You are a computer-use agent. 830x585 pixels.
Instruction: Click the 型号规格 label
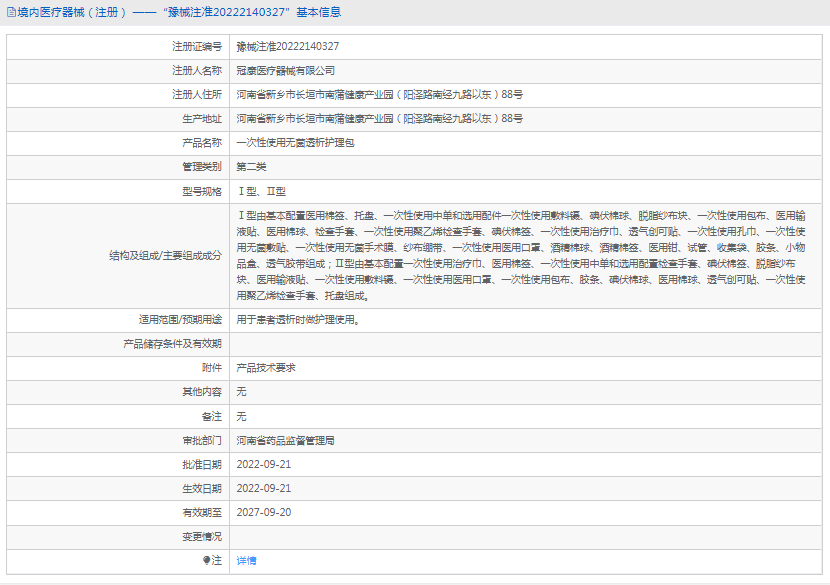pyautogui.click(x=202, y=192)
